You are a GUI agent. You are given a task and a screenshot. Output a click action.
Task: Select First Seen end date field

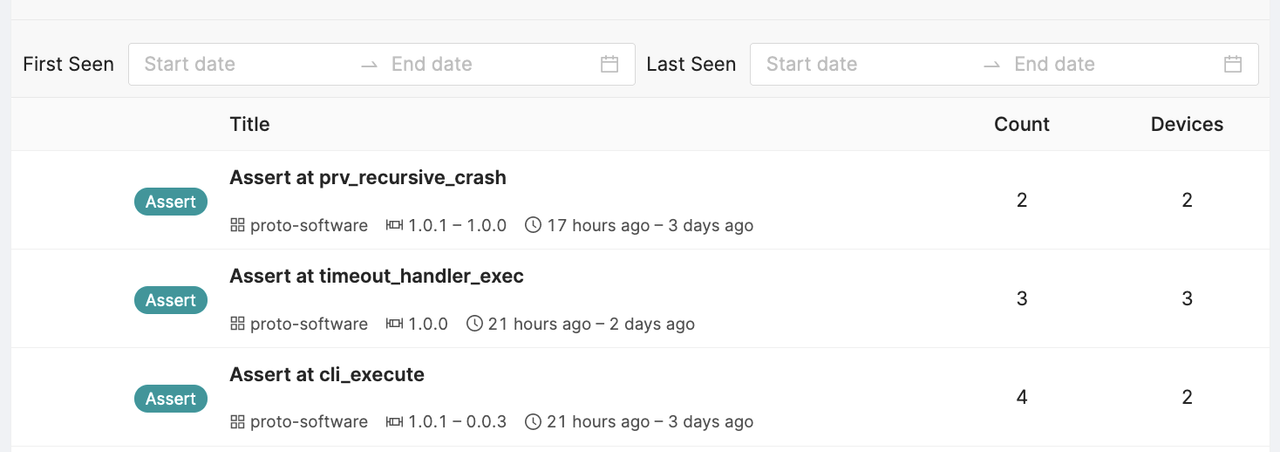click(x=480, y=64)
